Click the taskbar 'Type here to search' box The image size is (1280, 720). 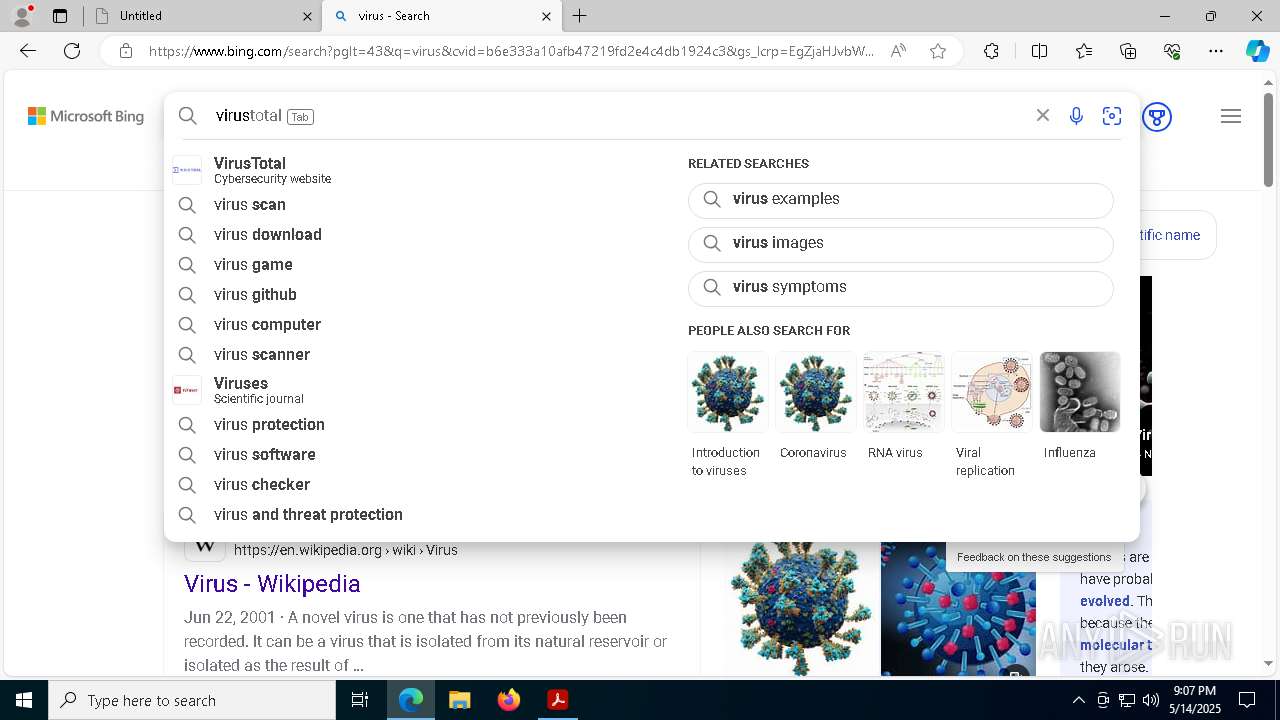point(192,700)
